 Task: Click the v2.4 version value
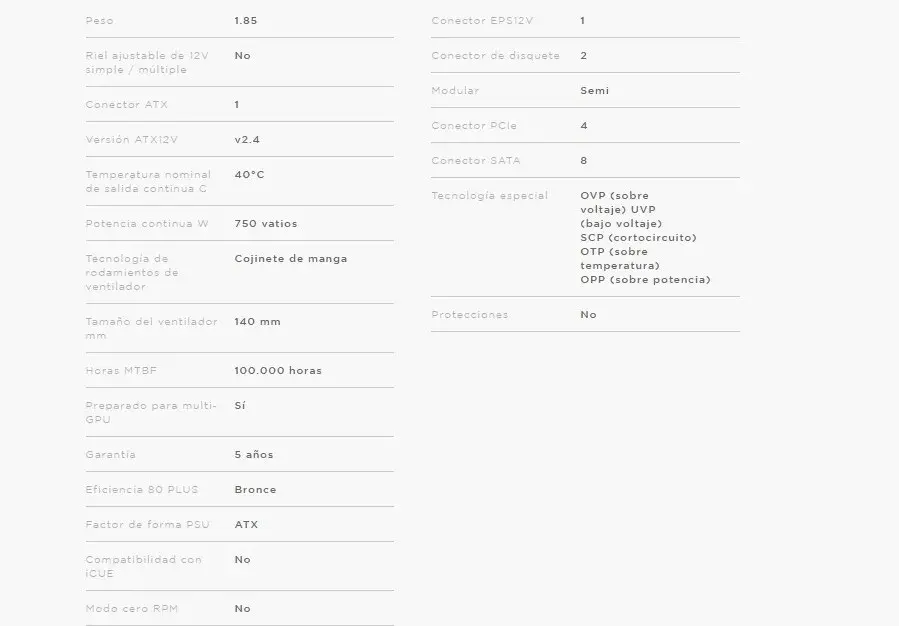click(x=246, y=139)
